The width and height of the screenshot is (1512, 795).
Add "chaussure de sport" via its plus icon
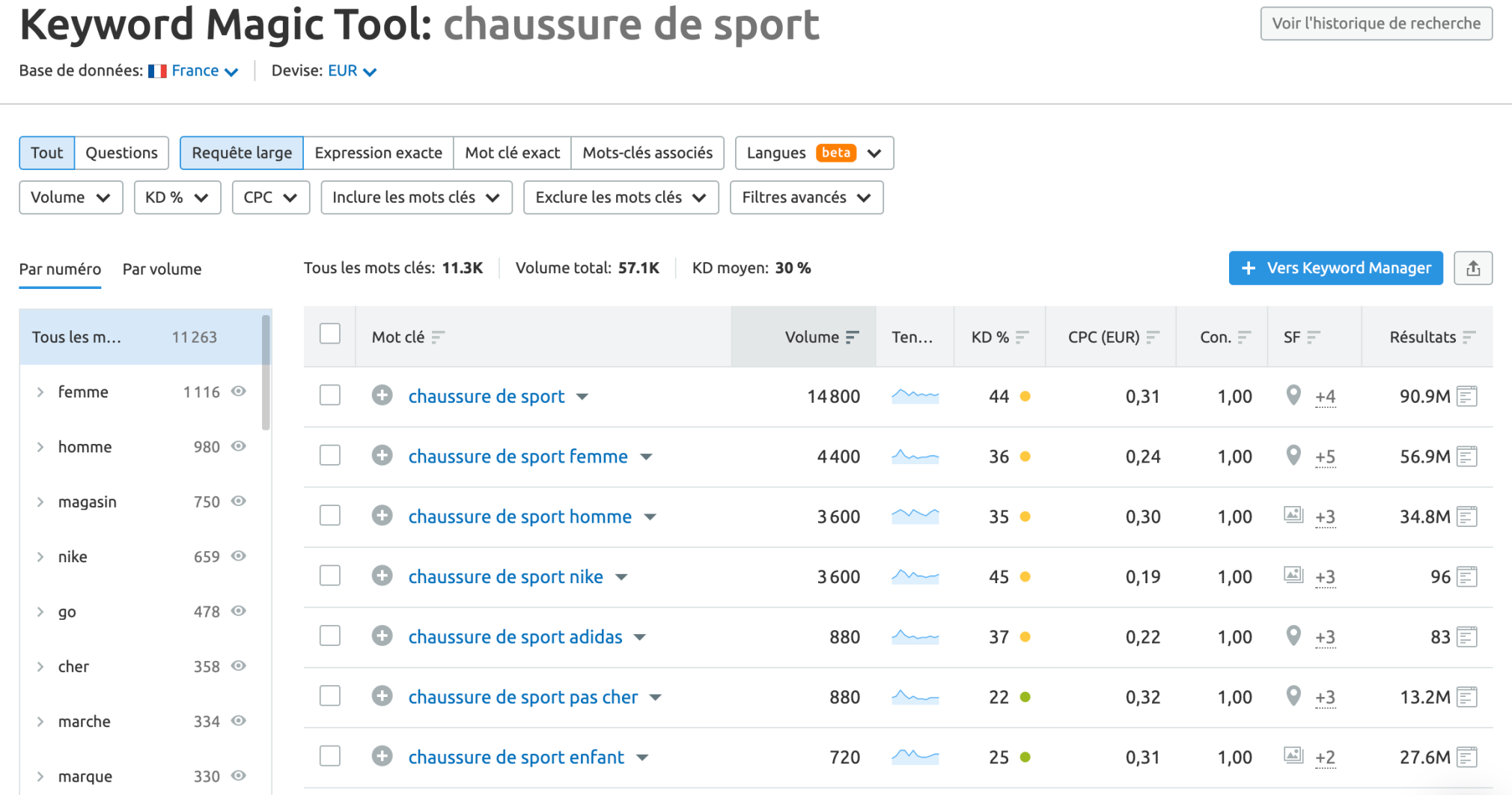point(382,395)
